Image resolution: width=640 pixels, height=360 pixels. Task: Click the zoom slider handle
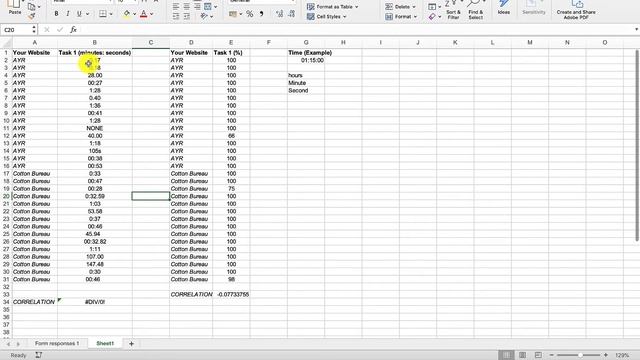pos(580,355)
